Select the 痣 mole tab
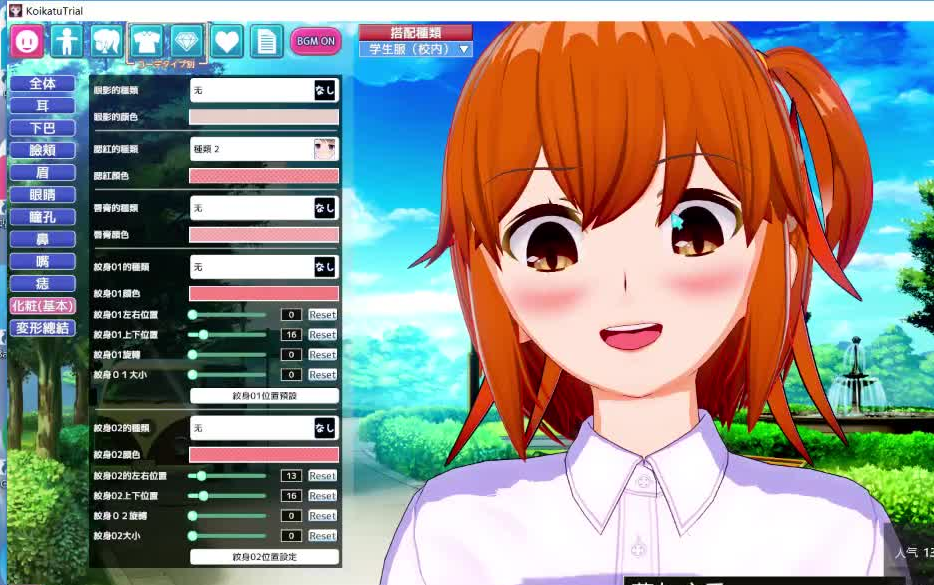 (x=42, y=284)
